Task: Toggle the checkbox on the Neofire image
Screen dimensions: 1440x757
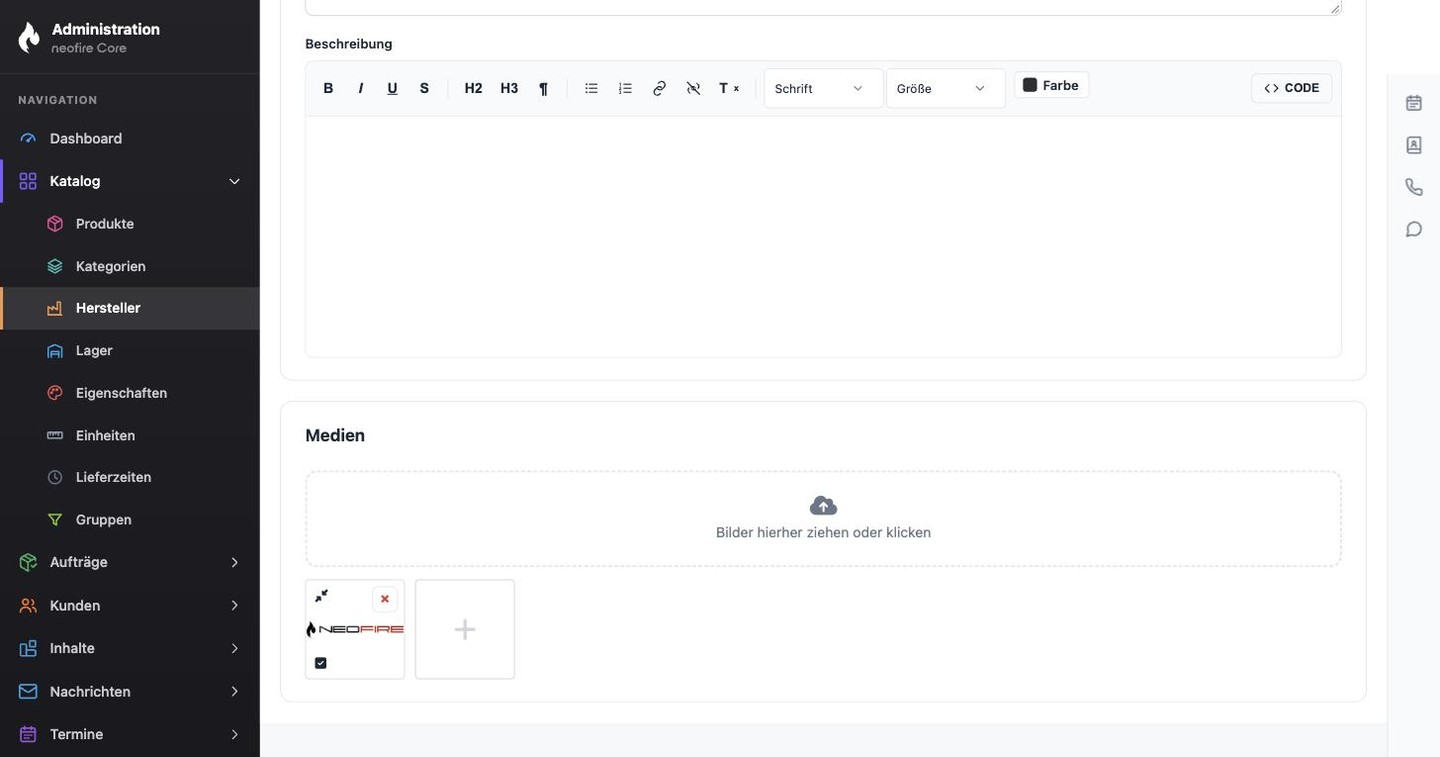Action: point(321,663)
